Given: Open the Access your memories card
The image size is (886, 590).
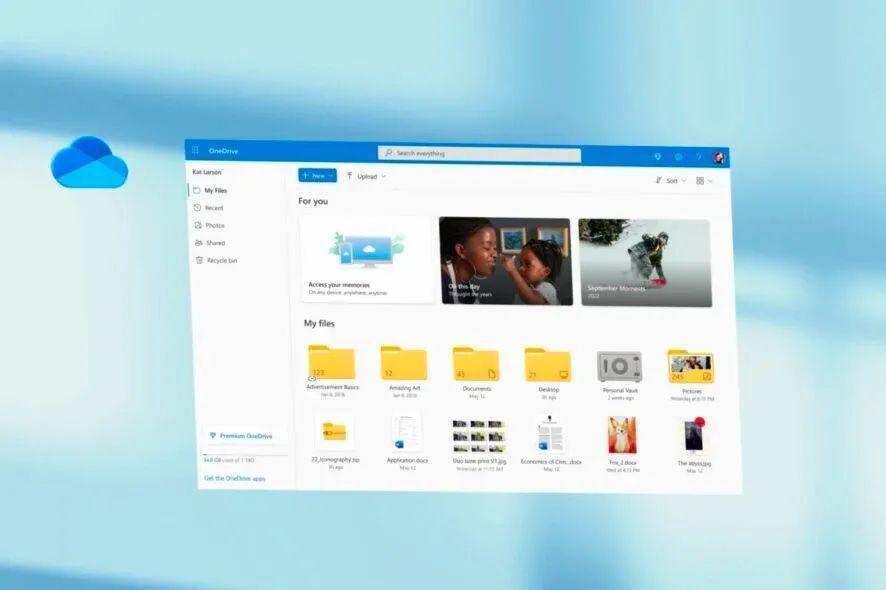Looking at the screenshot, I should 367,259.
